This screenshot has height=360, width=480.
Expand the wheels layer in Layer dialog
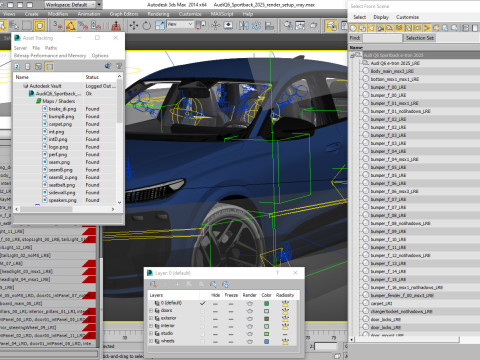tap(151, 341)
